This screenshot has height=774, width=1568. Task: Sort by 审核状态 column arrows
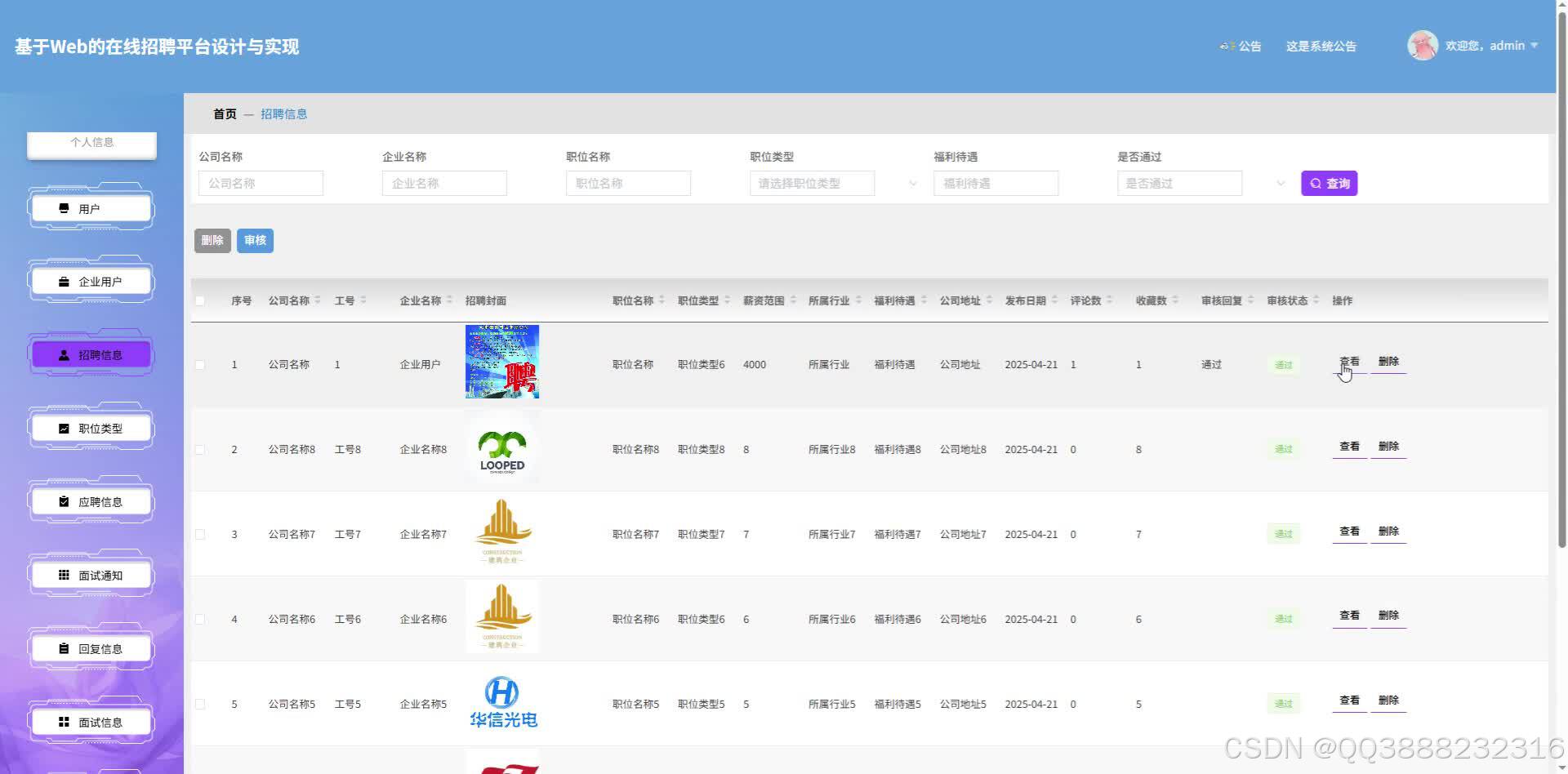click(1316, 300)
